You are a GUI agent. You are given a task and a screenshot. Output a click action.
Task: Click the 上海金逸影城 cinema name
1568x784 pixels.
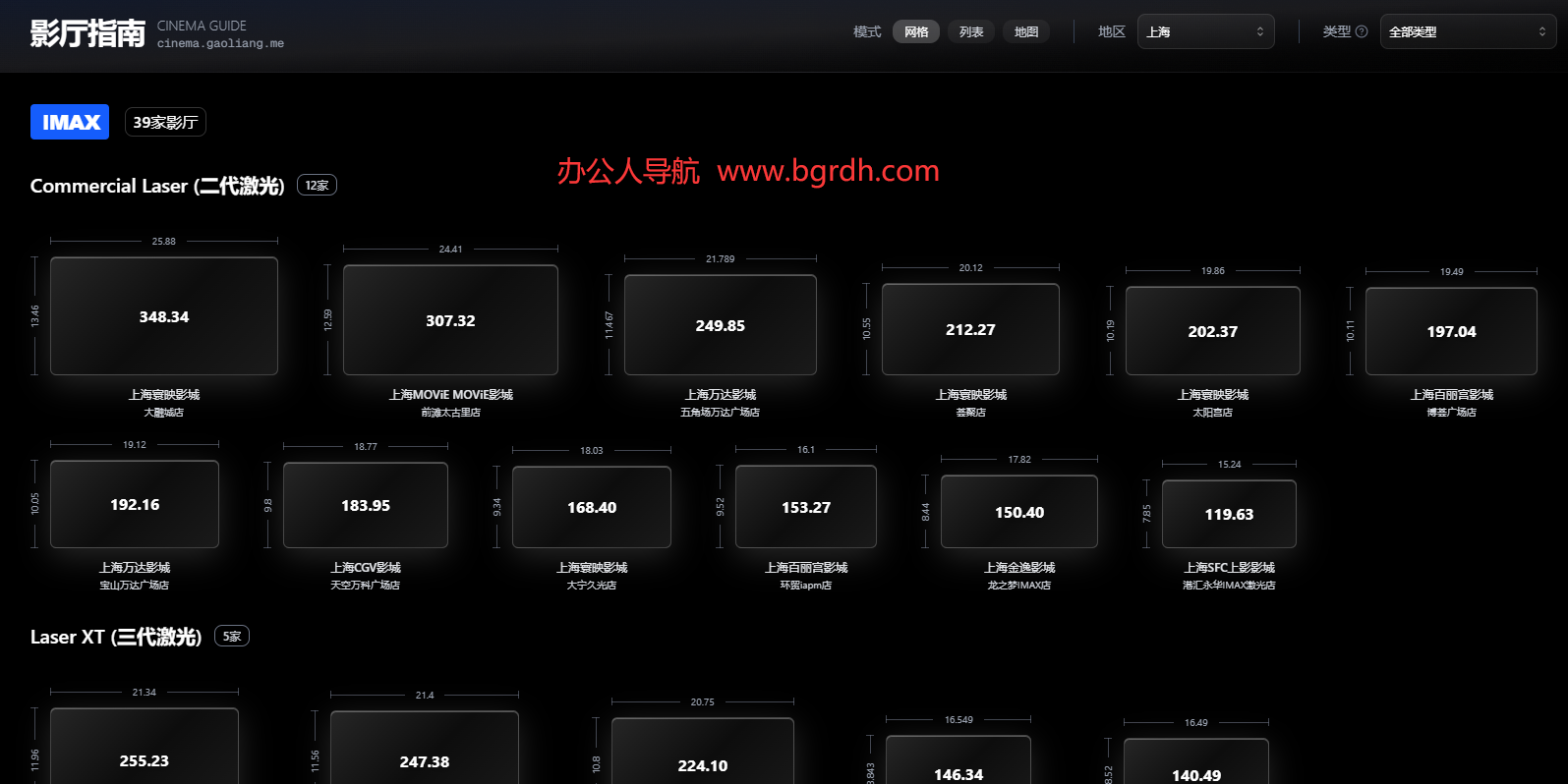pos(1019,567)
